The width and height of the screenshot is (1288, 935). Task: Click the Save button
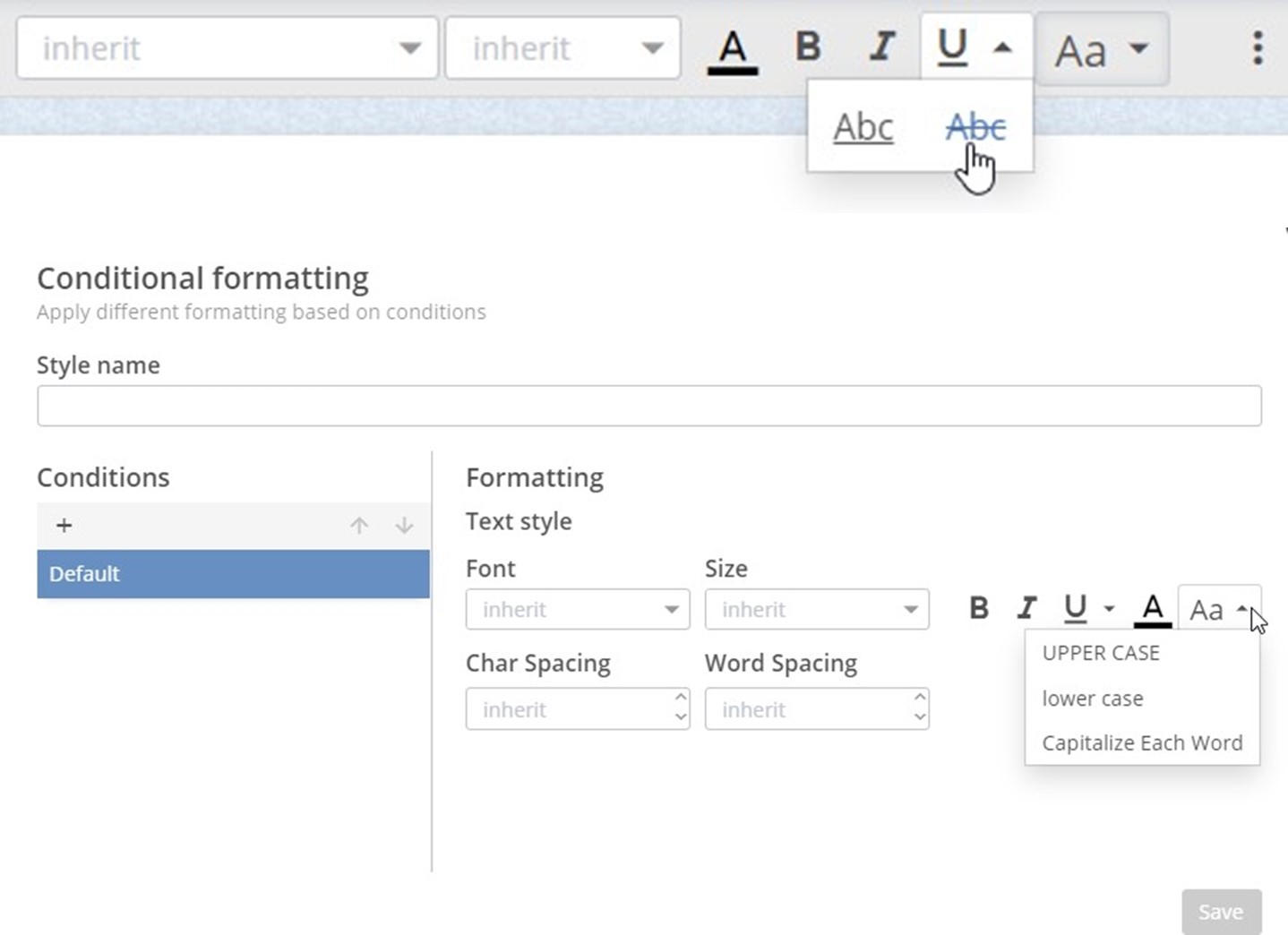pyautogui.click(x=1221, y=912)
